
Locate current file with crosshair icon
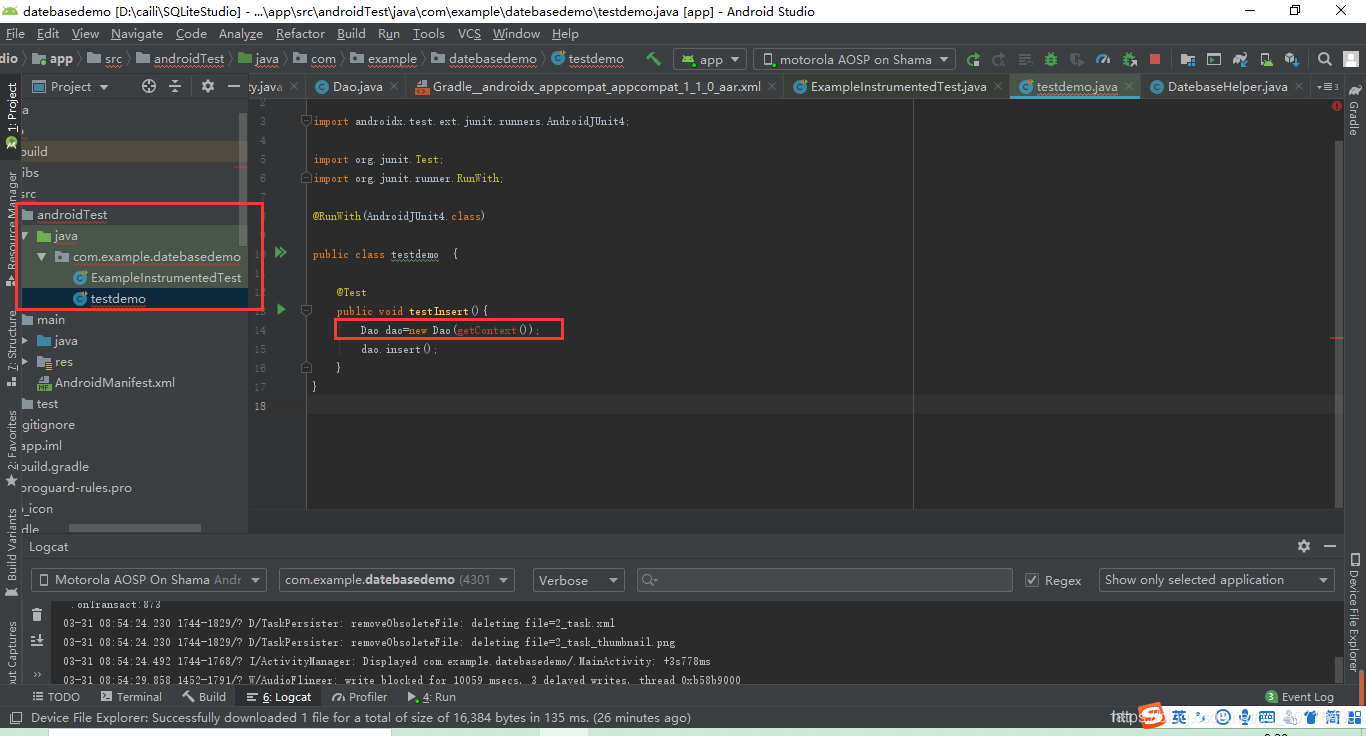tap(149, 86)
